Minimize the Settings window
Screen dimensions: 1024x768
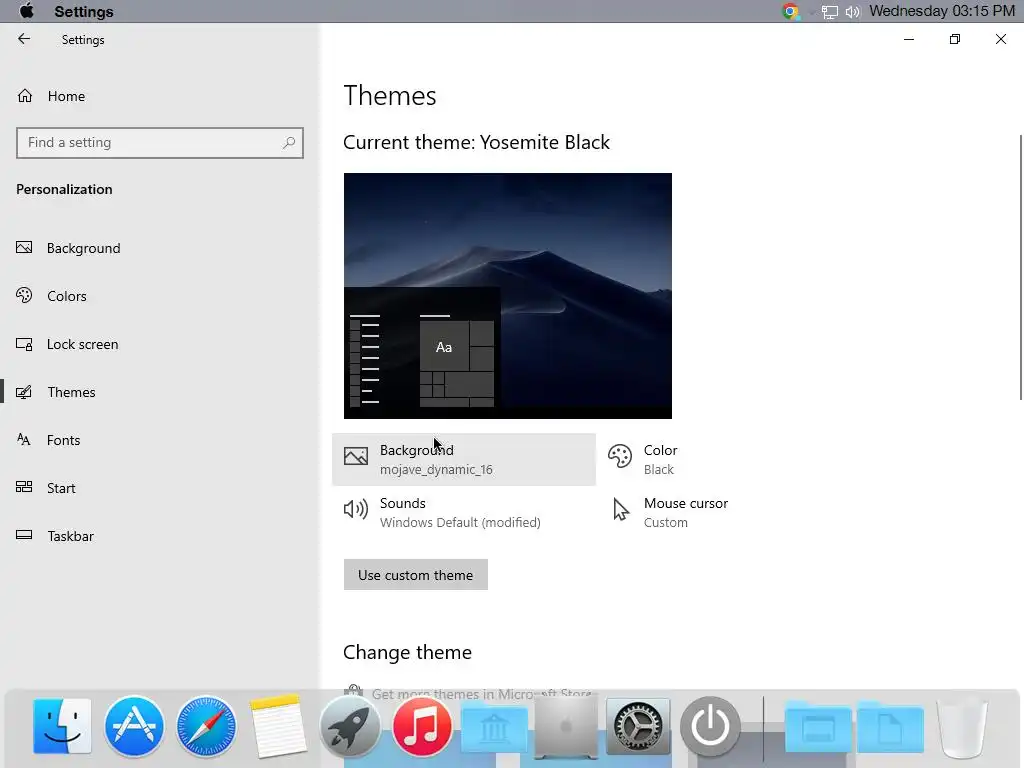coord(908,39)
